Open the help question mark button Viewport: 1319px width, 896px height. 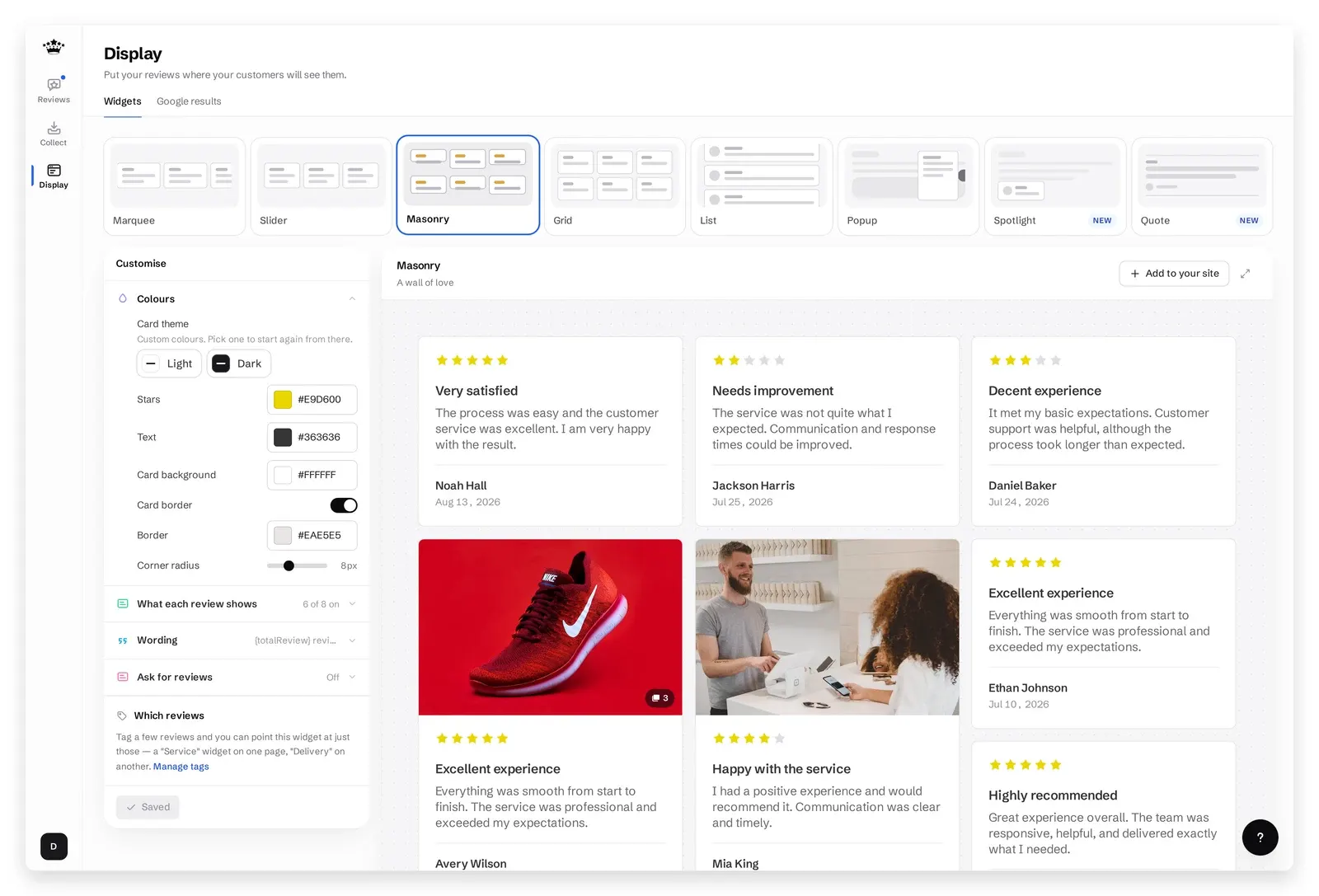tap(1260, 837)
